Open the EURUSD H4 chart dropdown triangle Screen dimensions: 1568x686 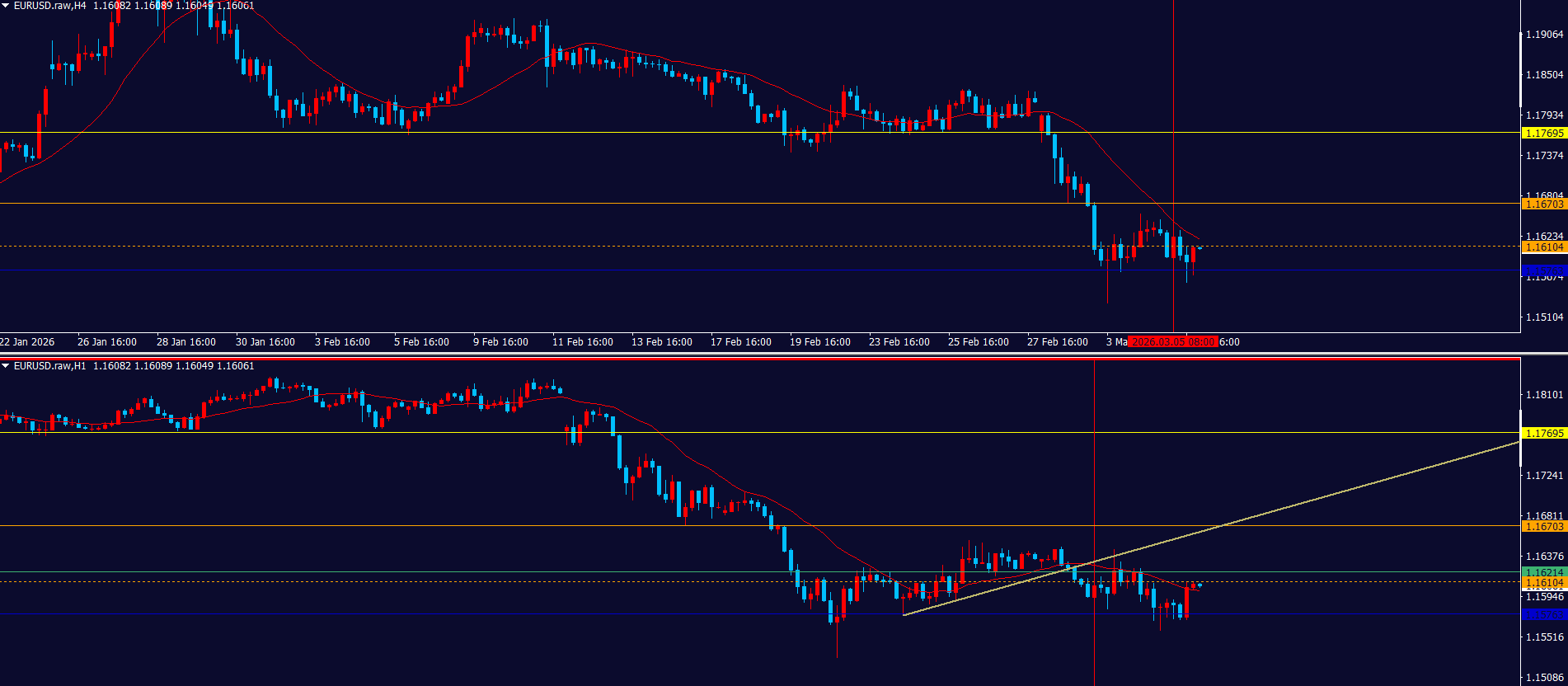tap(6, 6)
